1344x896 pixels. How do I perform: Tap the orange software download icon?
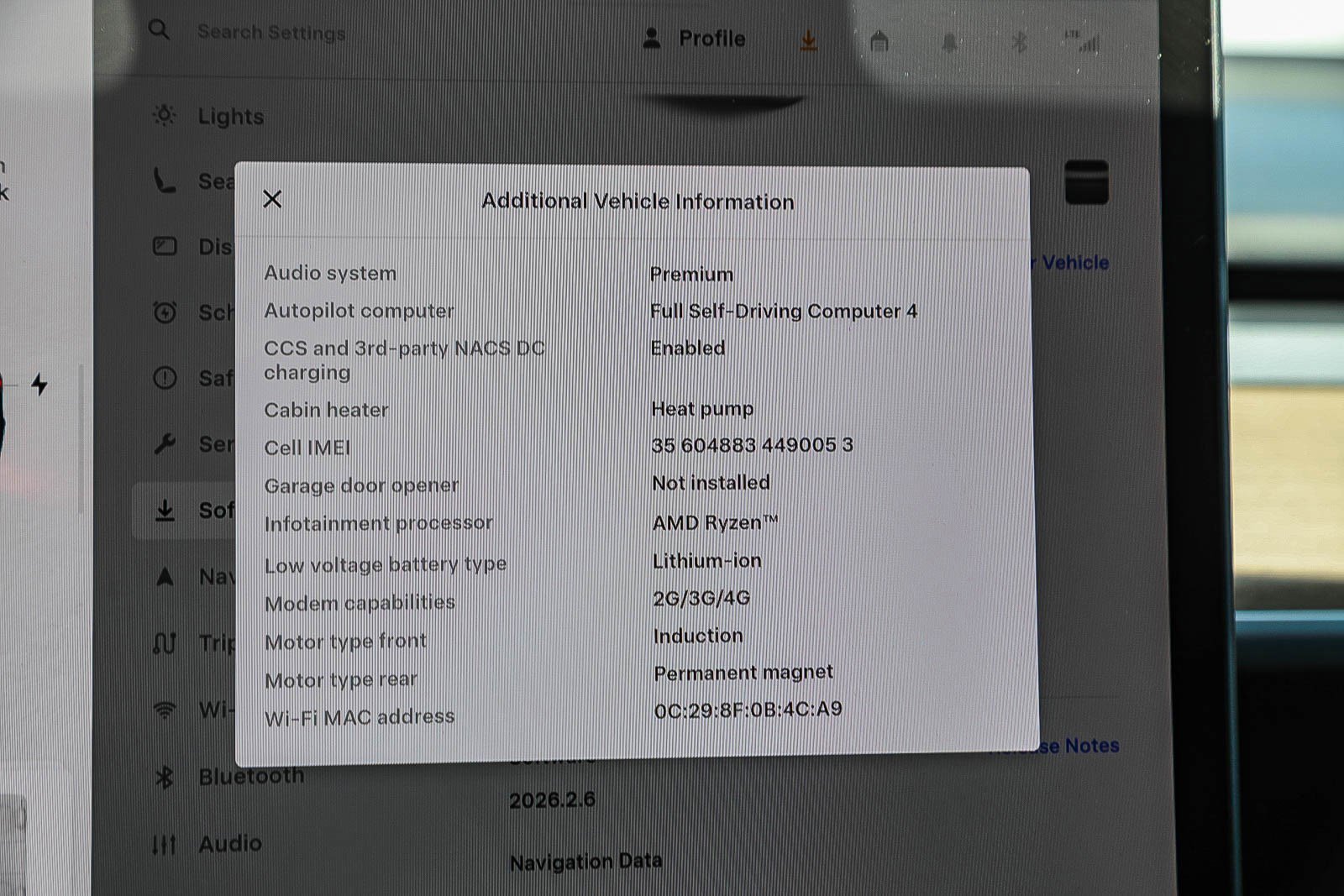tap(809, 40)
